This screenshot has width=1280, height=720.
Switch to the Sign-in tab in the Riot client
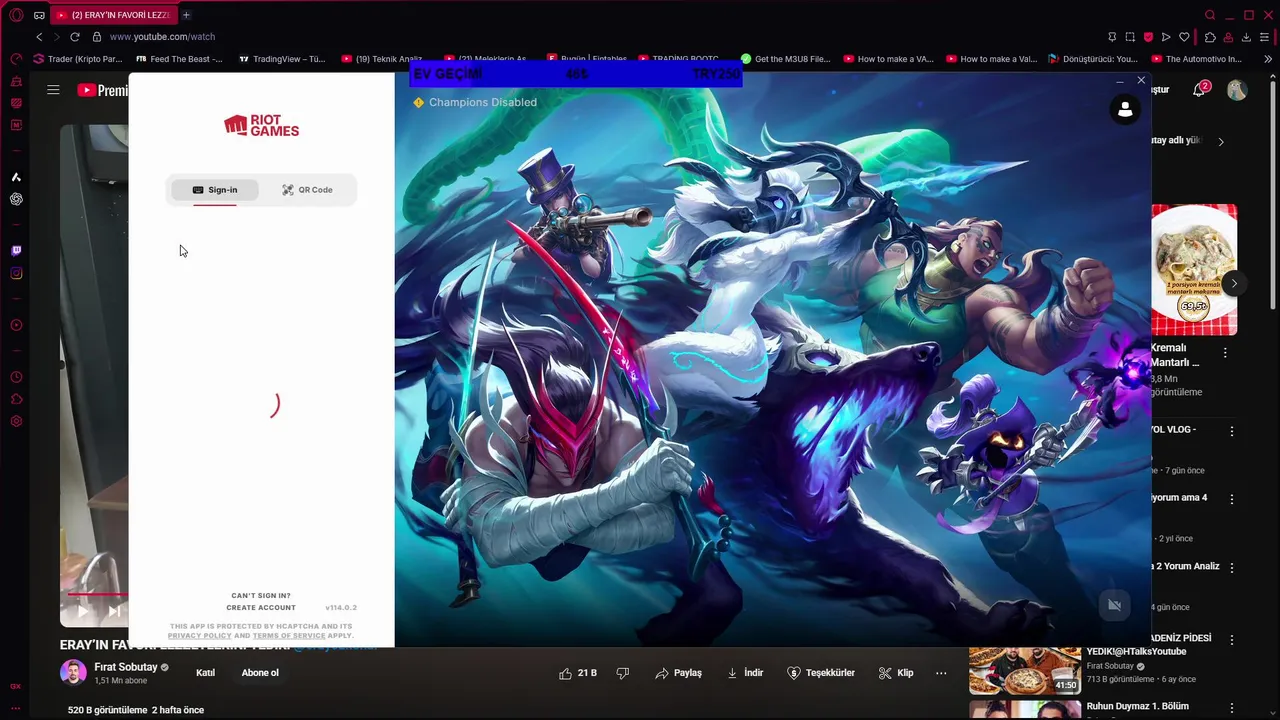[215, 190]
